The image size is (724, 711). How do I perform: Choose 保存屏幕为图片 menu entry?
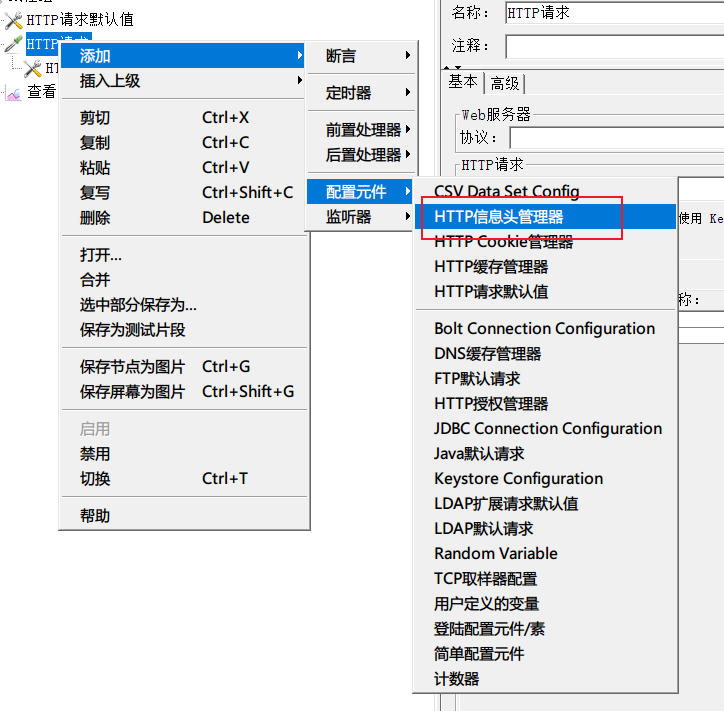click(x=185, y=392)
